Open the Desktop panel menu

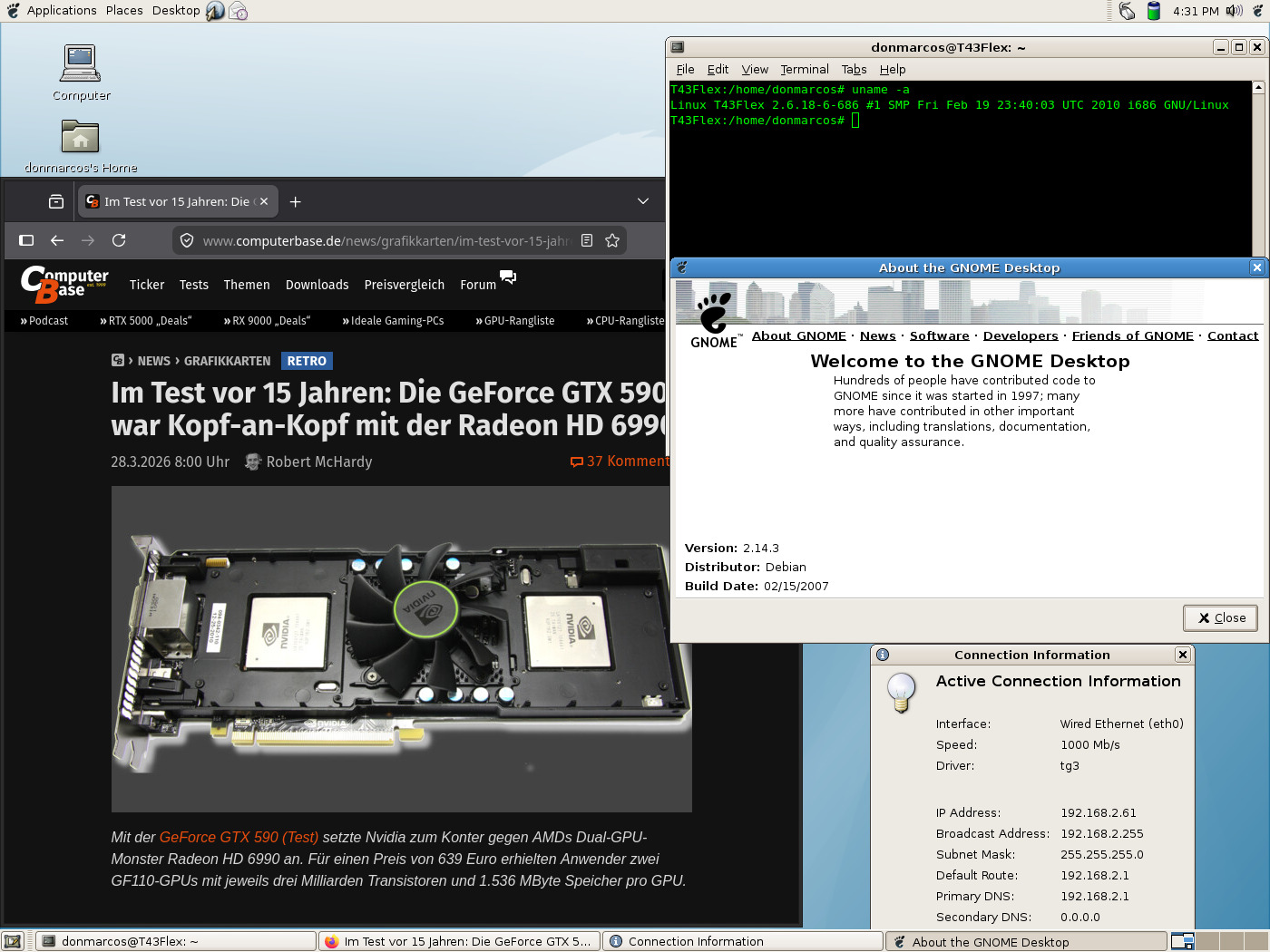coord(176,11)
